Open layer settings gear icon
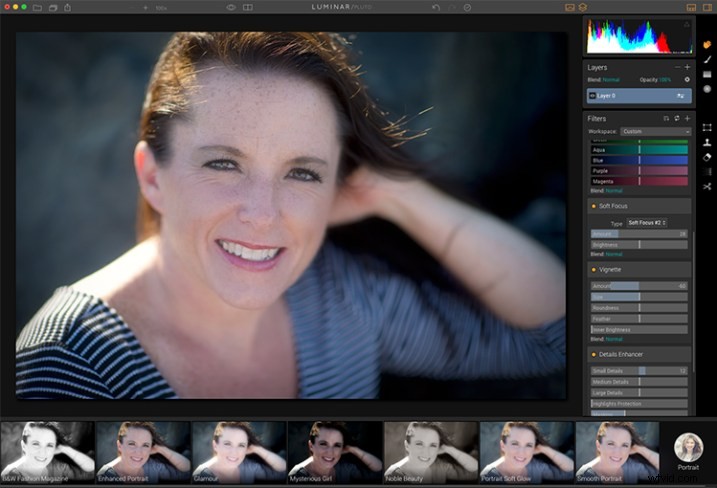The width and height of the screenshot is (717, 488). click(x=687, y=80)
